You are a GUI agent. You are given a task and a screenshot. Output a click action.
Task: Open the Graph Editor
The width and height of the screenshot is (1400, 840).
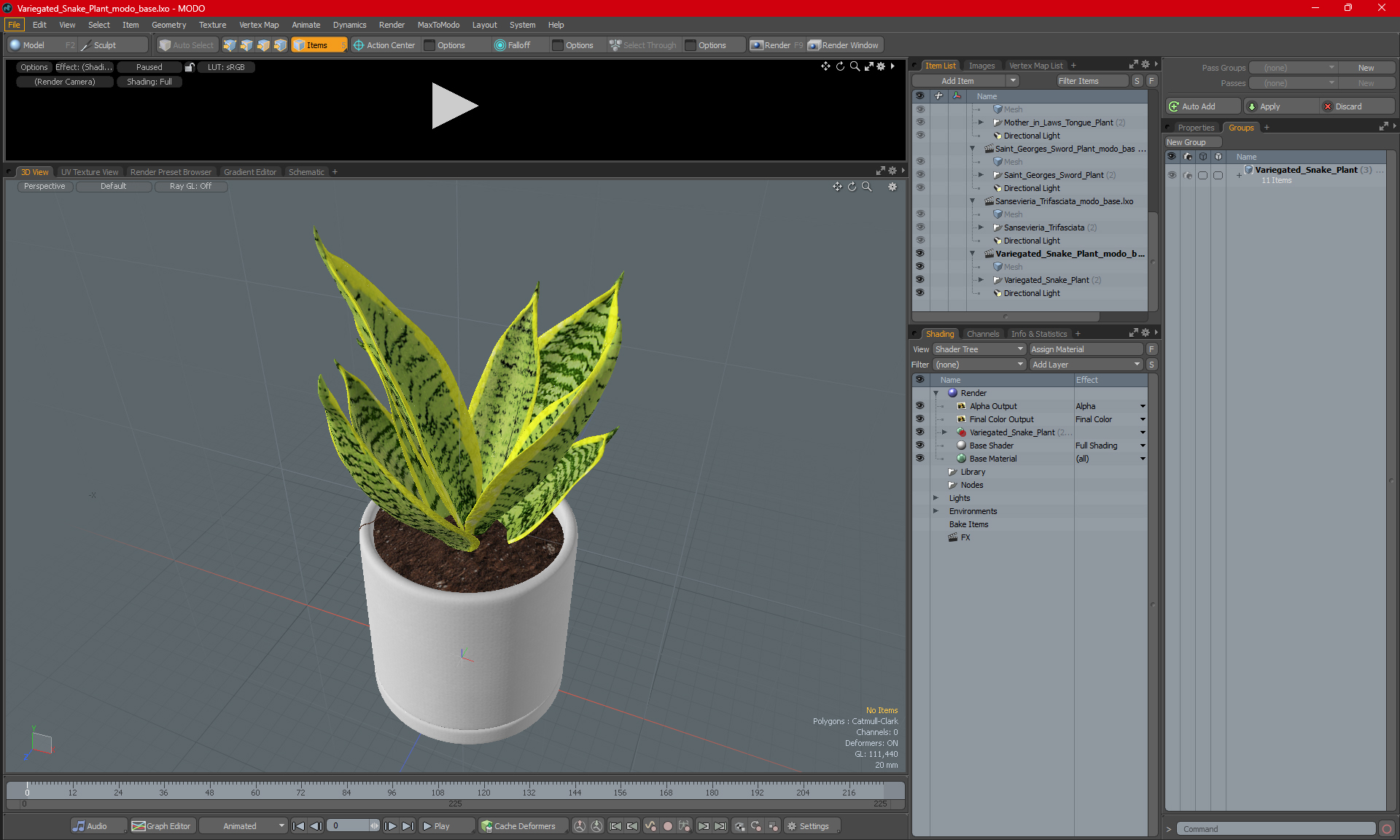click(161, 826)
